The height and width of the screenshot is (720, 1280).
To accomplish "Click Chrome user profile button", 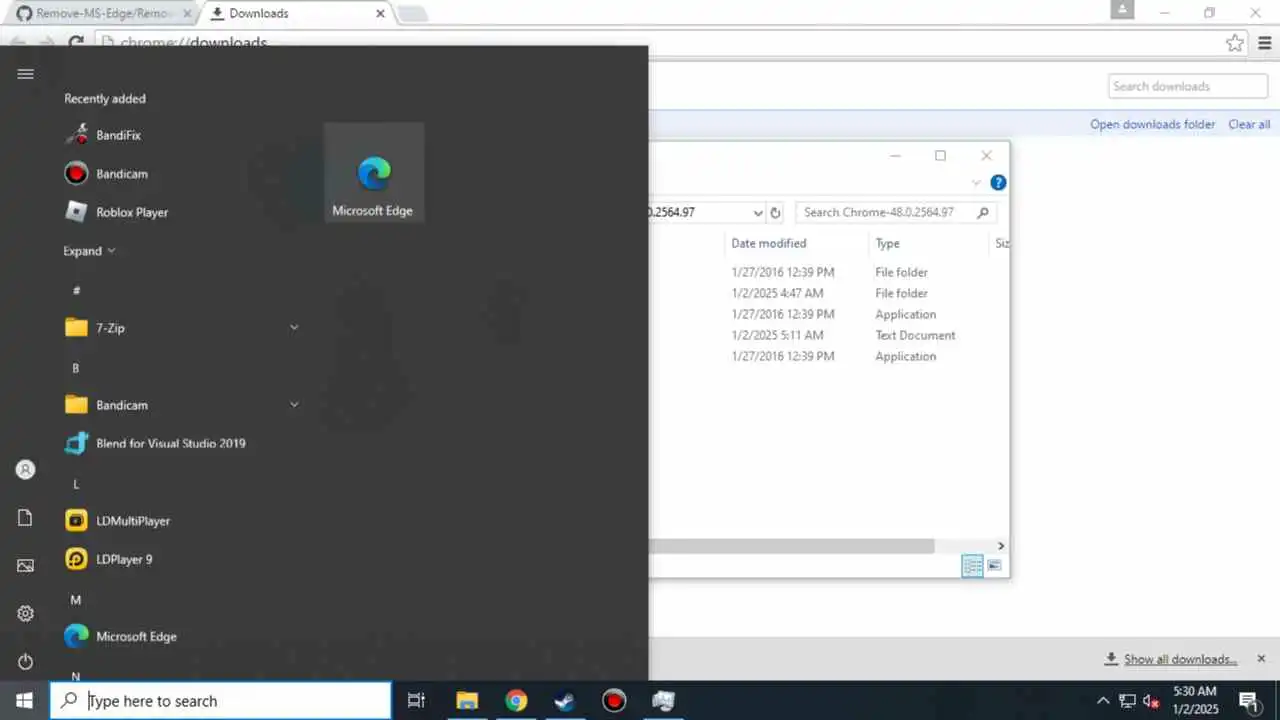I will click(1122, 10).
